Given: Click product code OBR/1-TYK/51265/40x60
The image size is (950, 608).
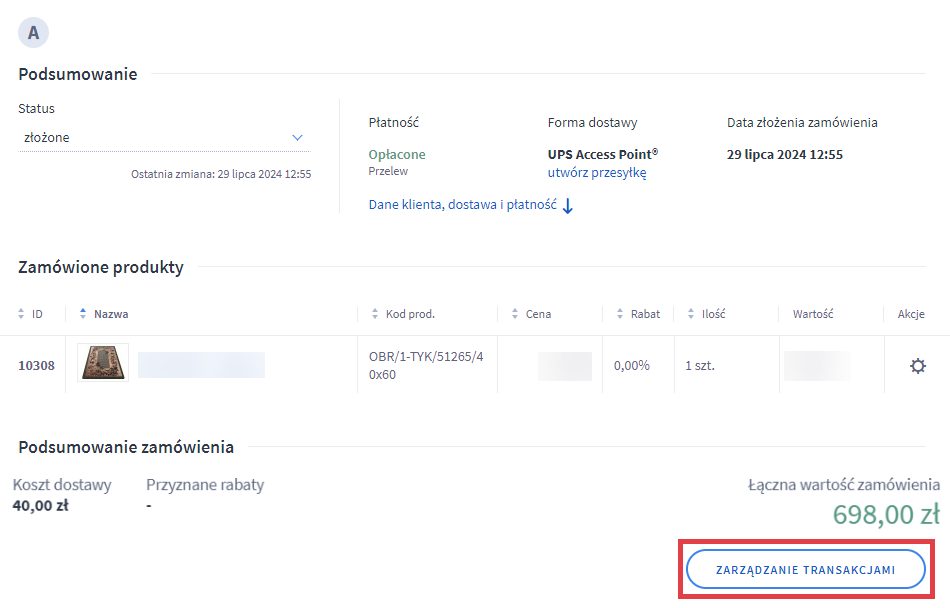Looking at the screenshot, I should 426,365.
